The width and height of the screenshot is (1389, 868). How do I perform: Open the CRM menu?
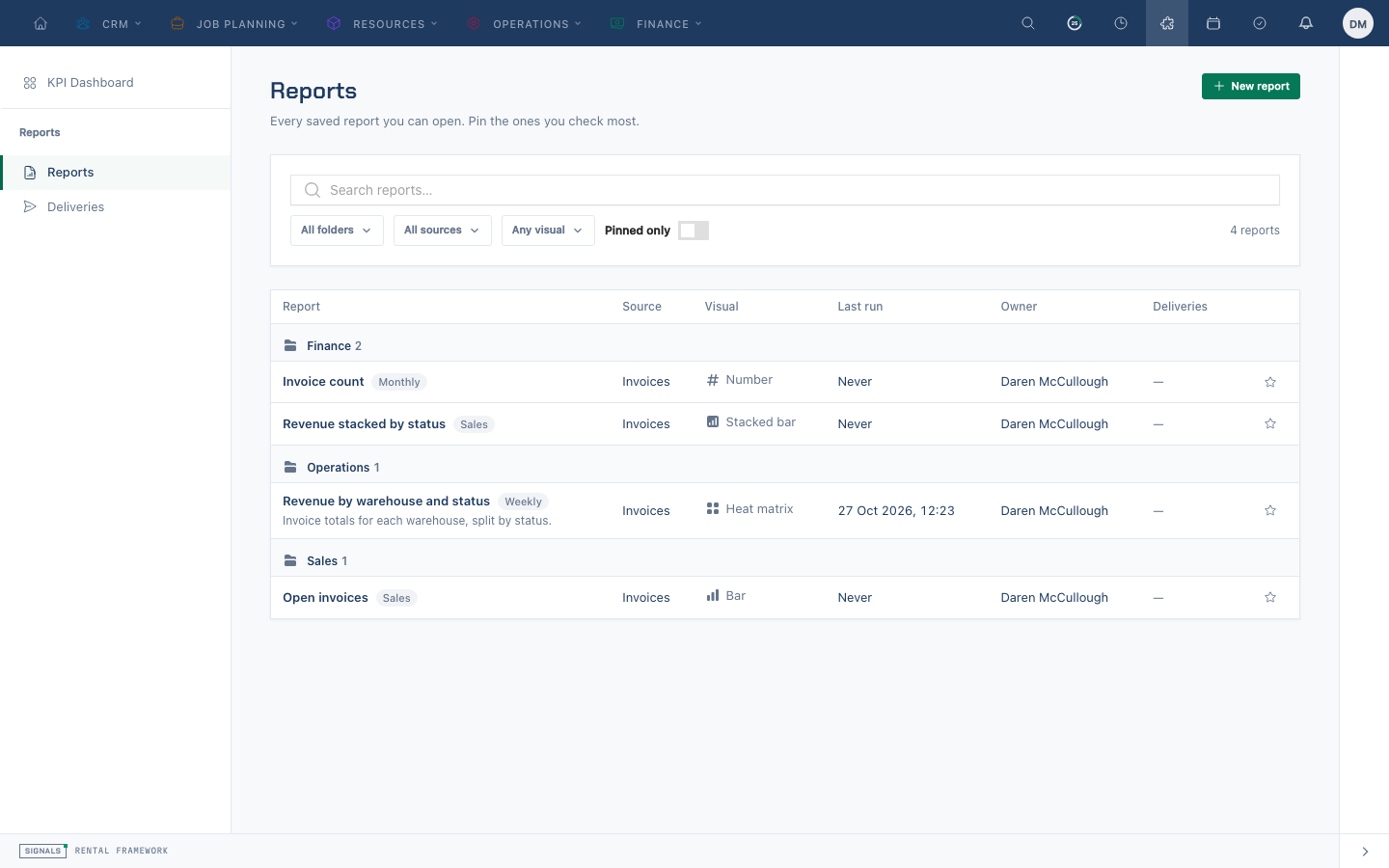[108, 23]
